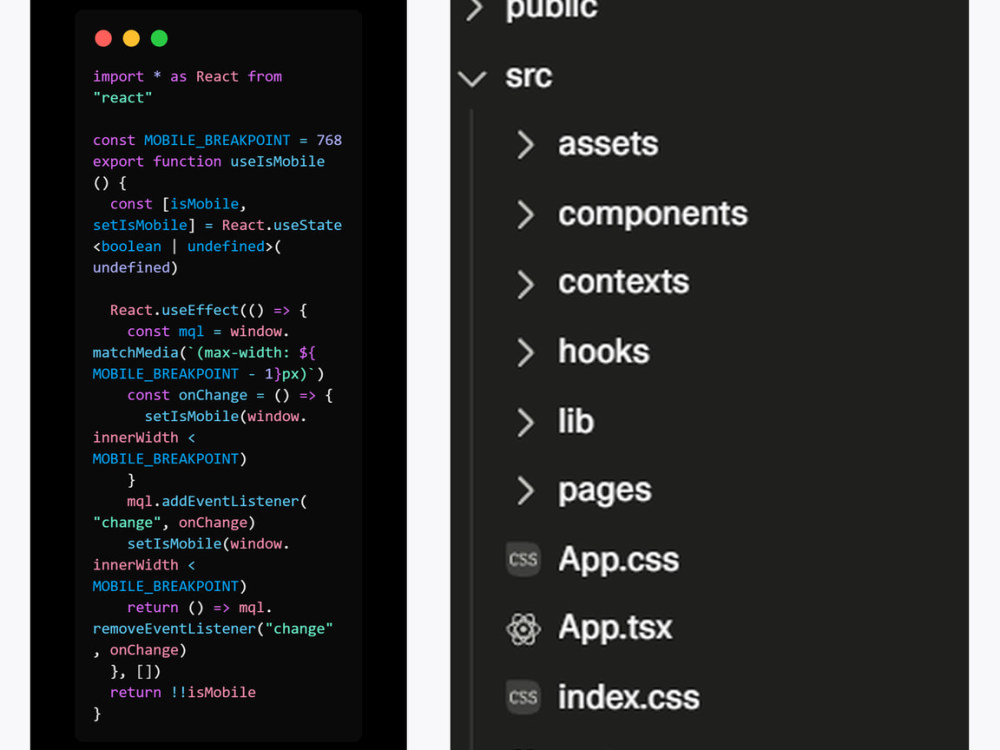Open the App.css file
Viewport: 1000px width, 750px height.
[x=619, y=559]
